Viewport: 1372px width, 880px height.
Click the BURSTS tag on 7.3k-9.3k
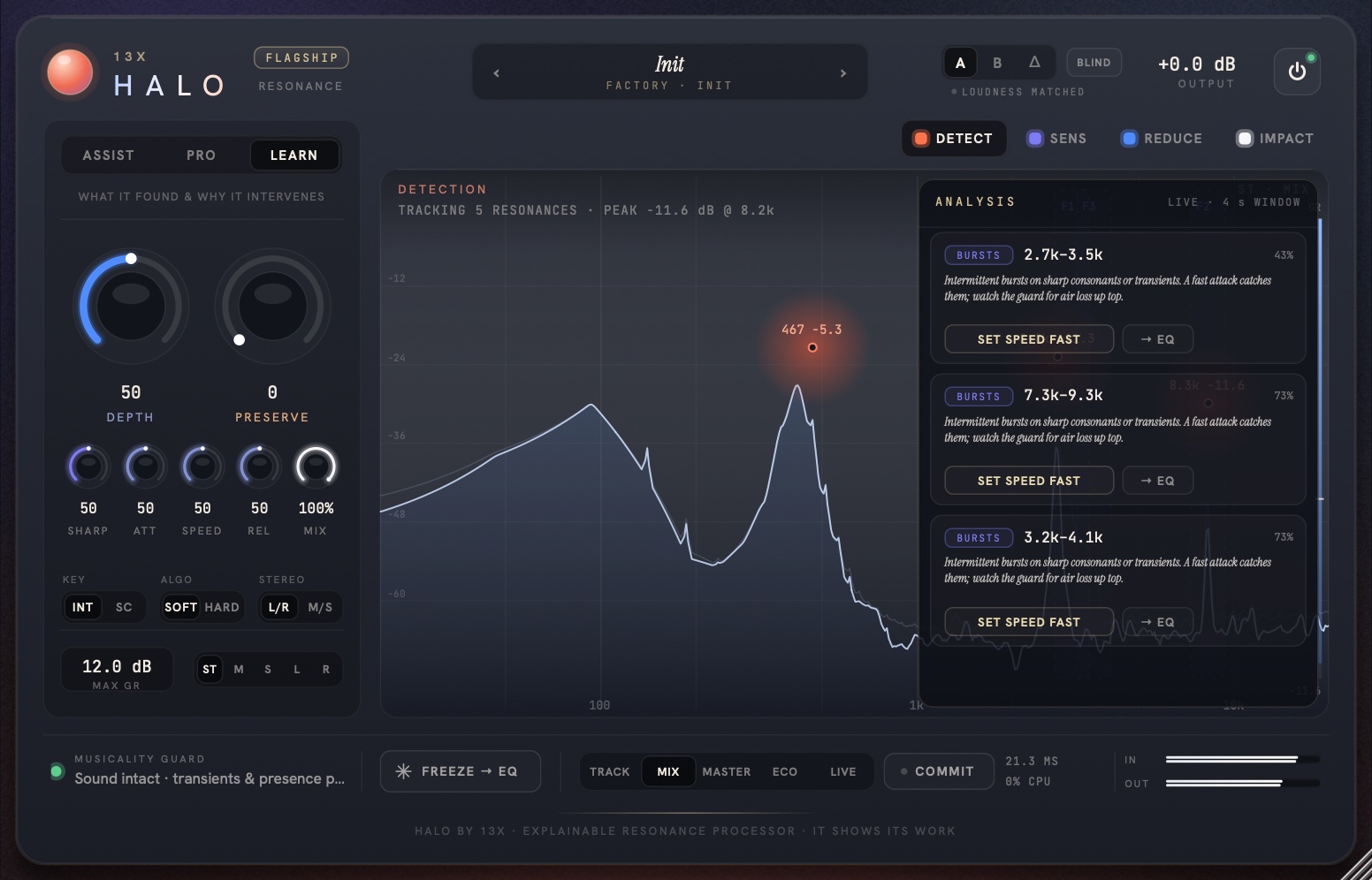979,397
